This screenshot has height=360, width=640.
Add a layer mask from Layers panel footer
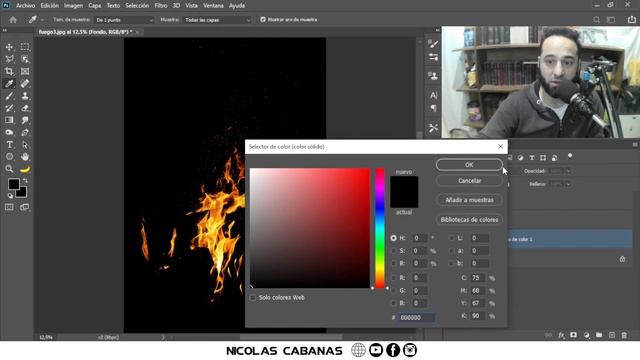click(x=573, y=335)
